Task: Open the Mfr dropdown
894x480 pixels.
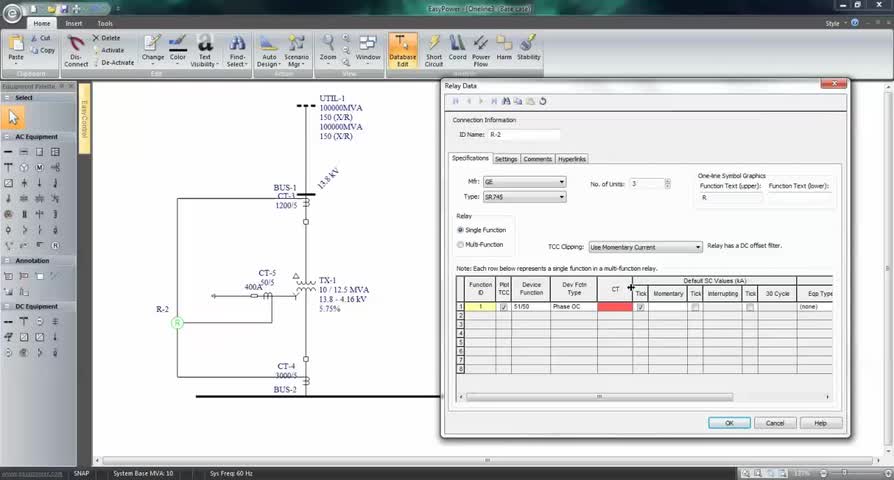Action: click(x=525, y=182)
